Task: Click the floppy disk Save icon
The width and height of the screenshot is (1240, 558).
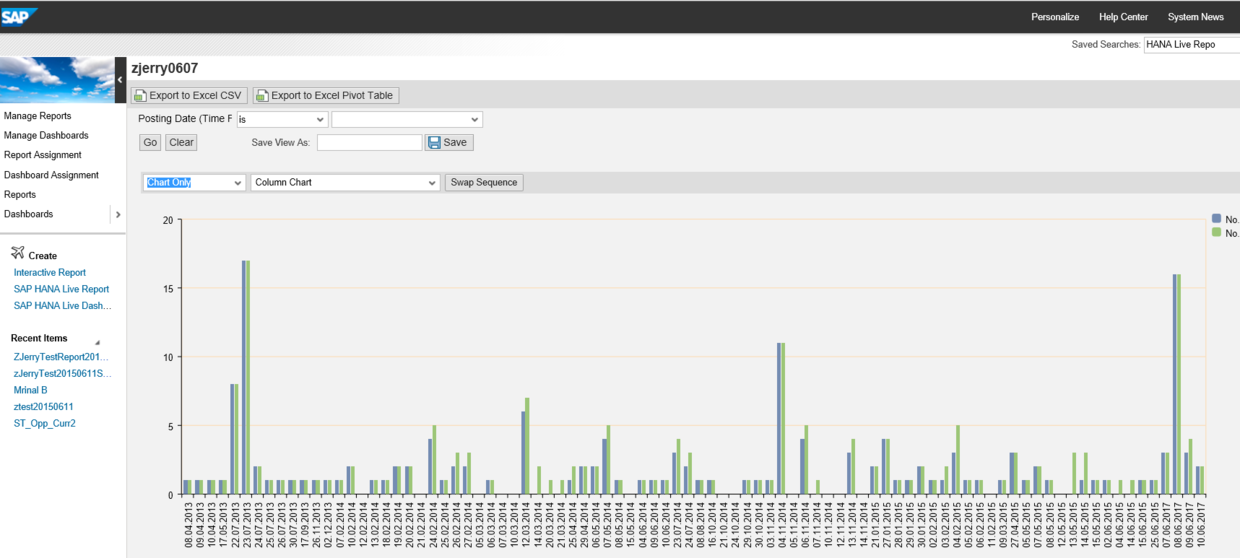Action: [434, 142]
